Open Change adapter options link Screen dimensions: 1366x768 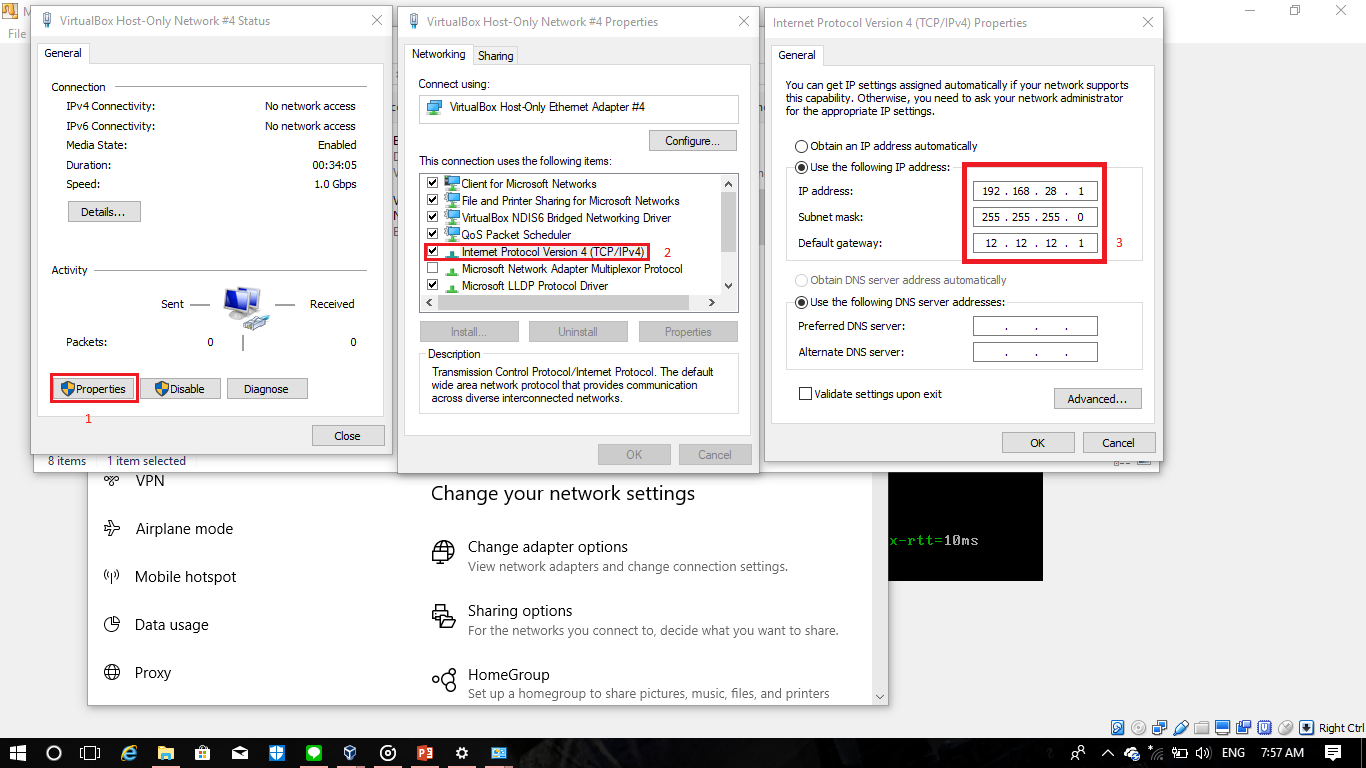(x=548, y=547)
